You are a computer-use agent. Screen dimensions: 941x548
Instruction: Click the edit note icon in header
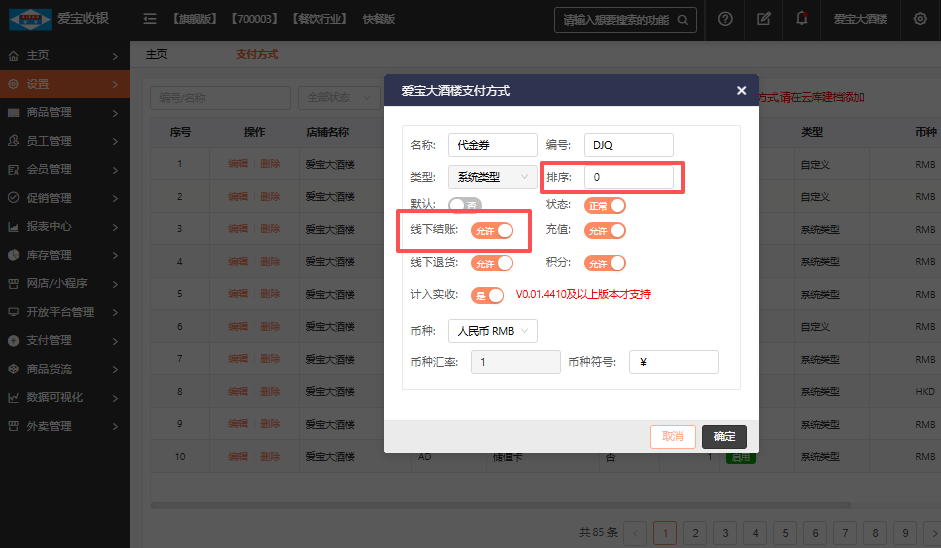pos(764,19)
